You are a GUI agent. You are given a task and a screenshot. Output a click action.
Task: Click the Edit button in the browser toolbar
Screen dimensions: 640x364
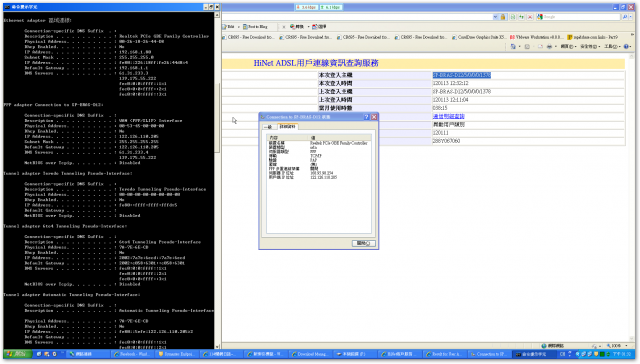[x=229, y=27]
